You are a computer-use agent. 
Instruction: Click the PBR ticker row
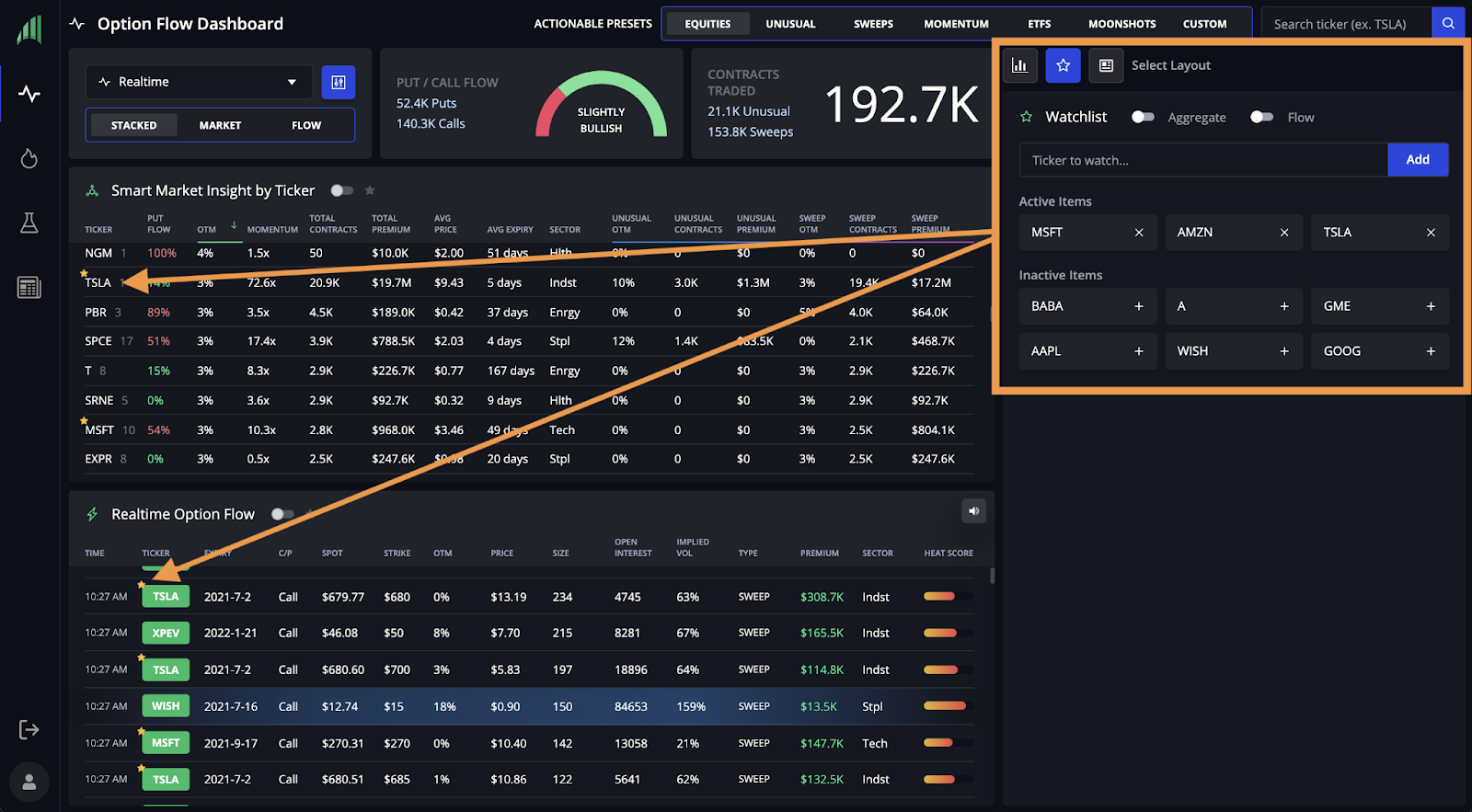(529, 313)
